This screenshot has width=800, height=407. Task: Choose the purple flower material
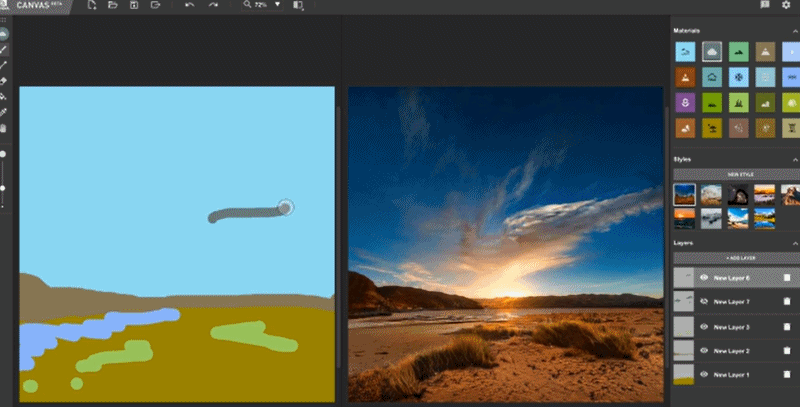(685, 103)
